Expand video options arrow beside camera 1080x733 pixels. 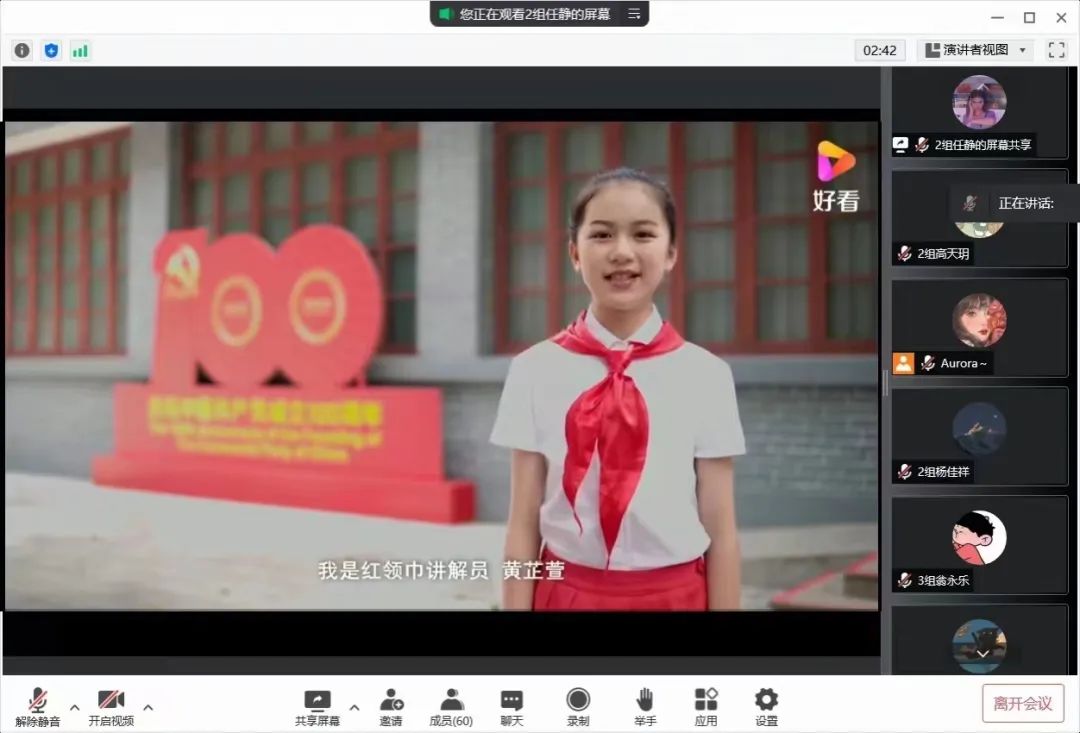coord(148,707)
